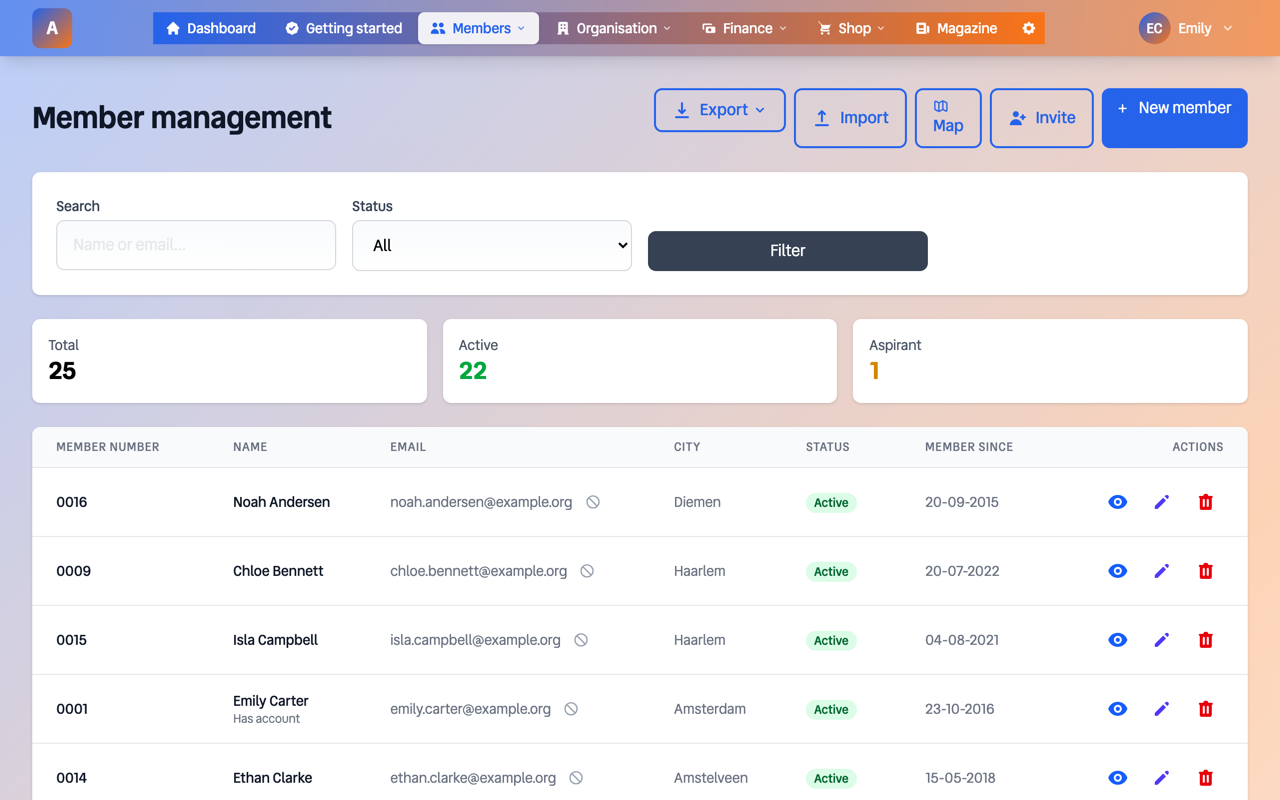The width and height of the screenshot is (1280, 800).
Task: Open settings gear in navigation bar
Action: tap(1029, 28)
